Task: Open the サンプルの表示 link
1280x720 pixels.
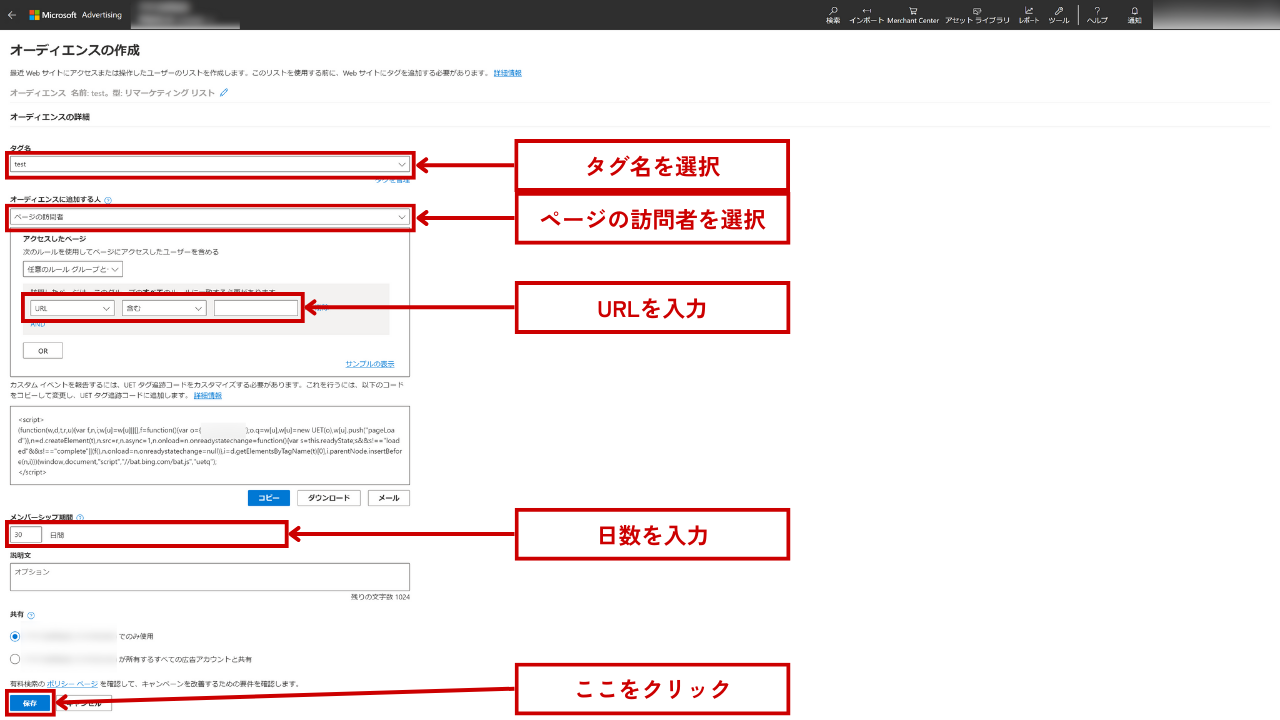Action: click(370, 364)
